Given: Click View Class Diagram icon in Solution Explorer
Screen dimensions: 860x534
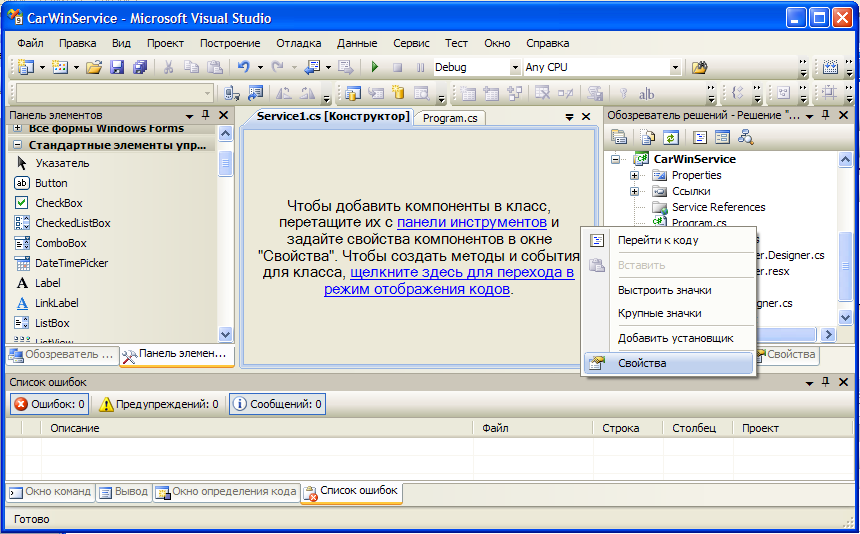Looking at the screenshot, I should [745, 137].
